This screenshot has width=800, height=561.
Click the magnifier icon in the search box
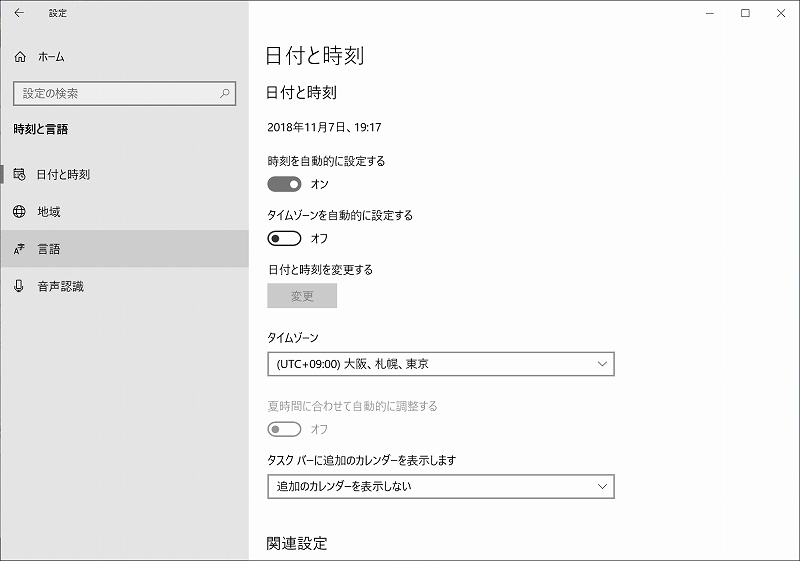tap(224, 93)
